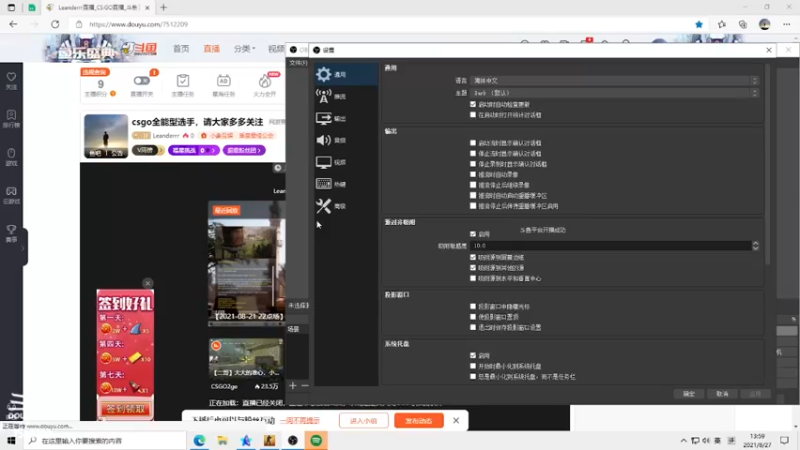Add a scene with the OBS plus icon
800x450 pixels.
click(293, 386)
